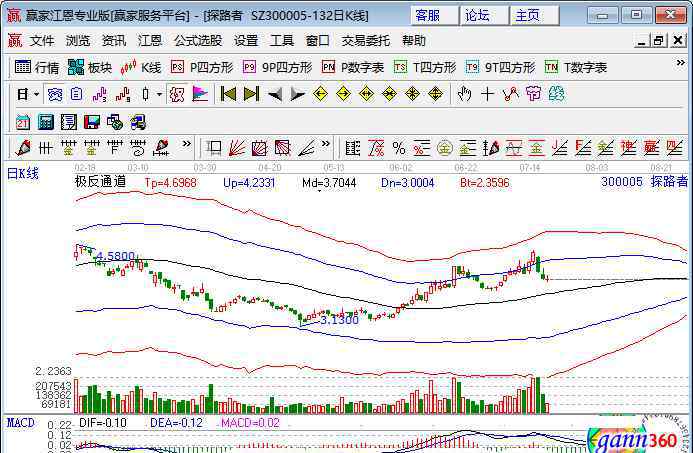
Task: Click the percent sign tool icon
Action: [399, 148]
